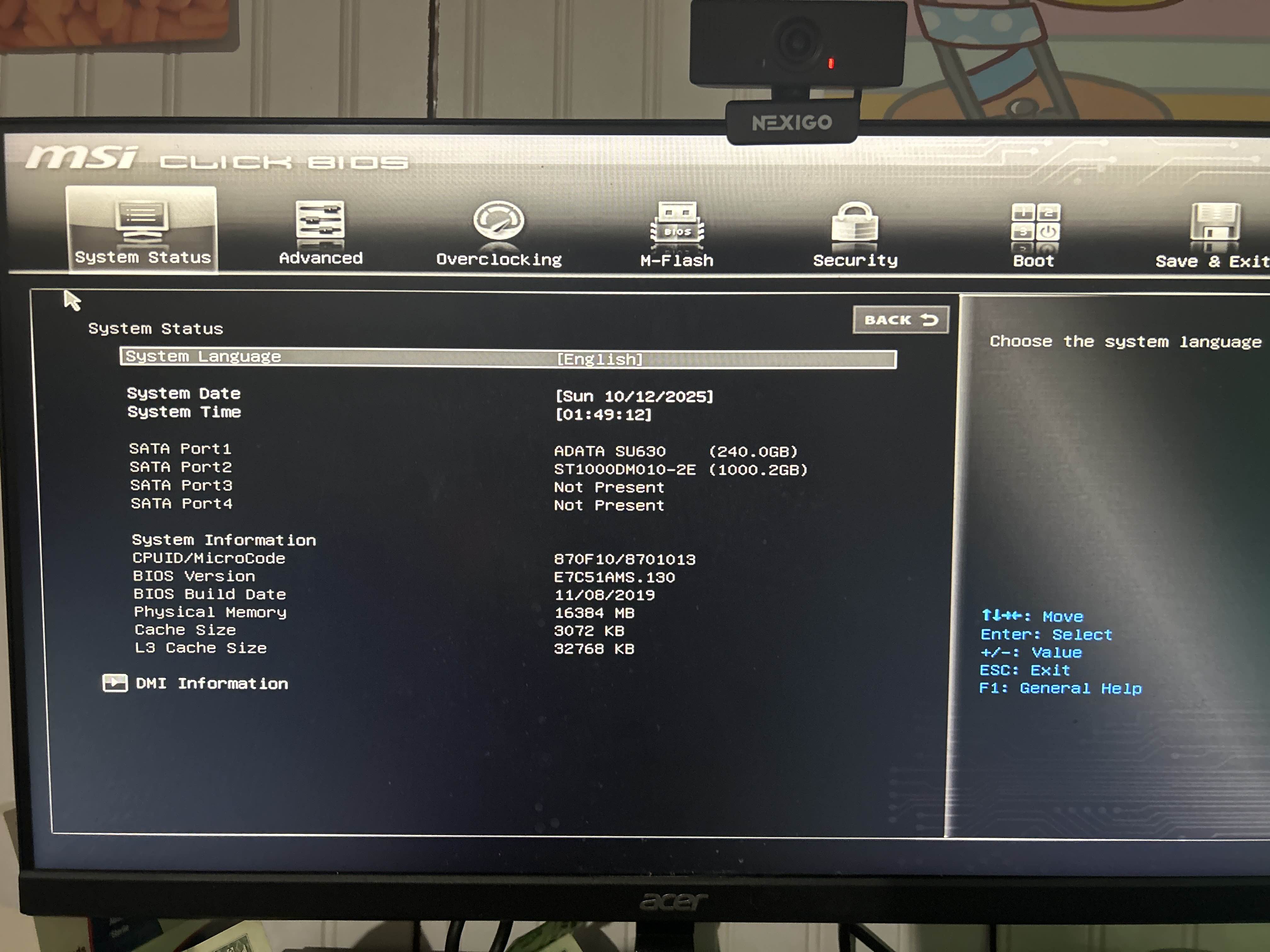The image size is (1270, 952).
Task: Switch to the Overclocking tab label
Action: coord(499,260)
